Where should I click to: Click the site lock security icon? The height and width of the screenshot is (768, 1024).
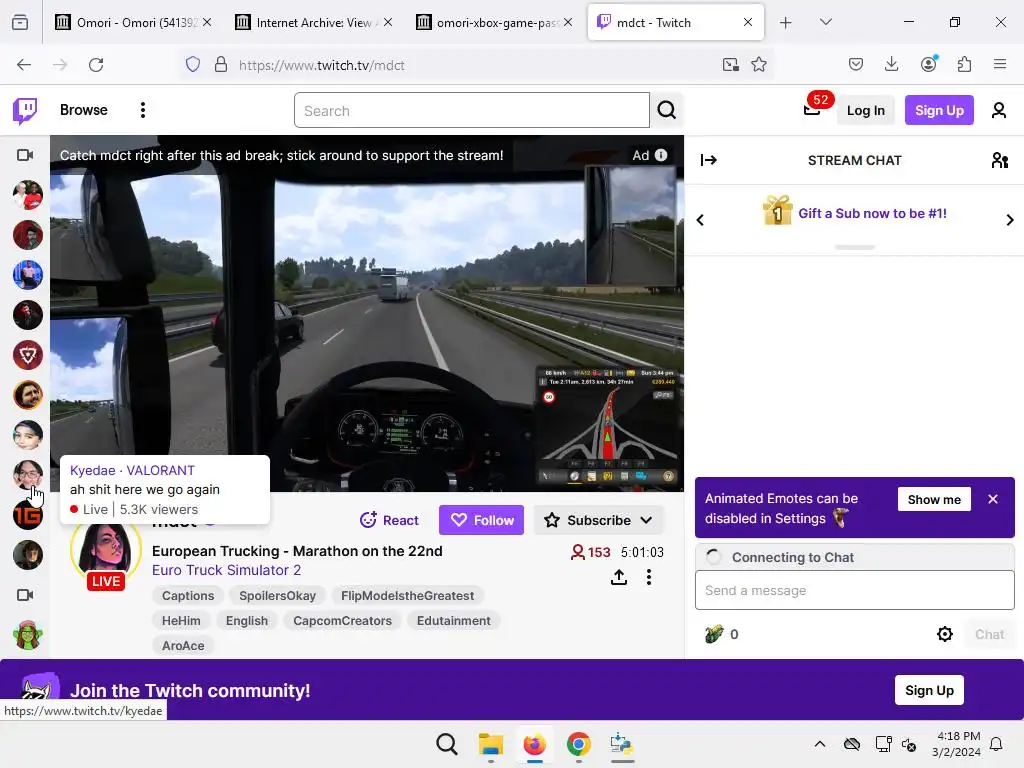click(221, 65)
